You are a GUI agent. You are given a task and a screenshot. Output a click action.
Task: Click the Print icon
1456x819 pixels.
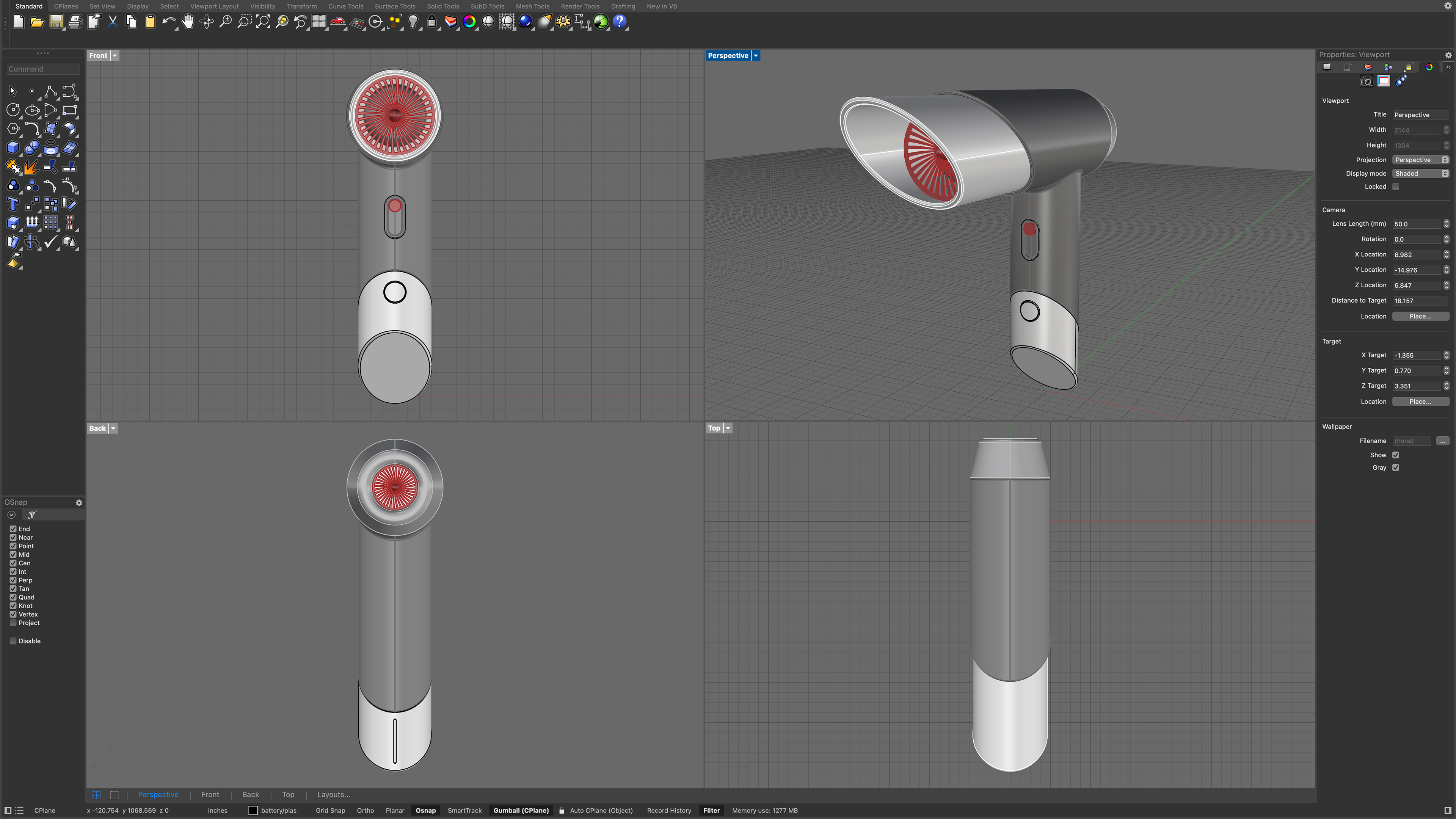75,22
